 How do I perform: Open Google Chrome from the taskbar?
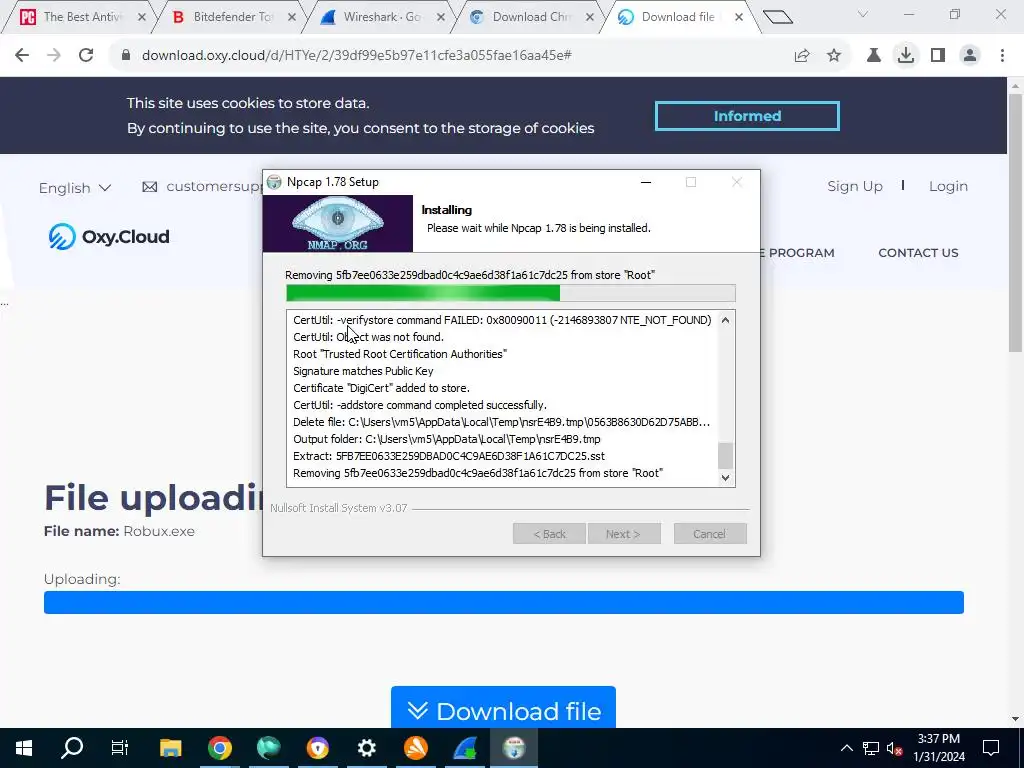(x=220, y=748)
